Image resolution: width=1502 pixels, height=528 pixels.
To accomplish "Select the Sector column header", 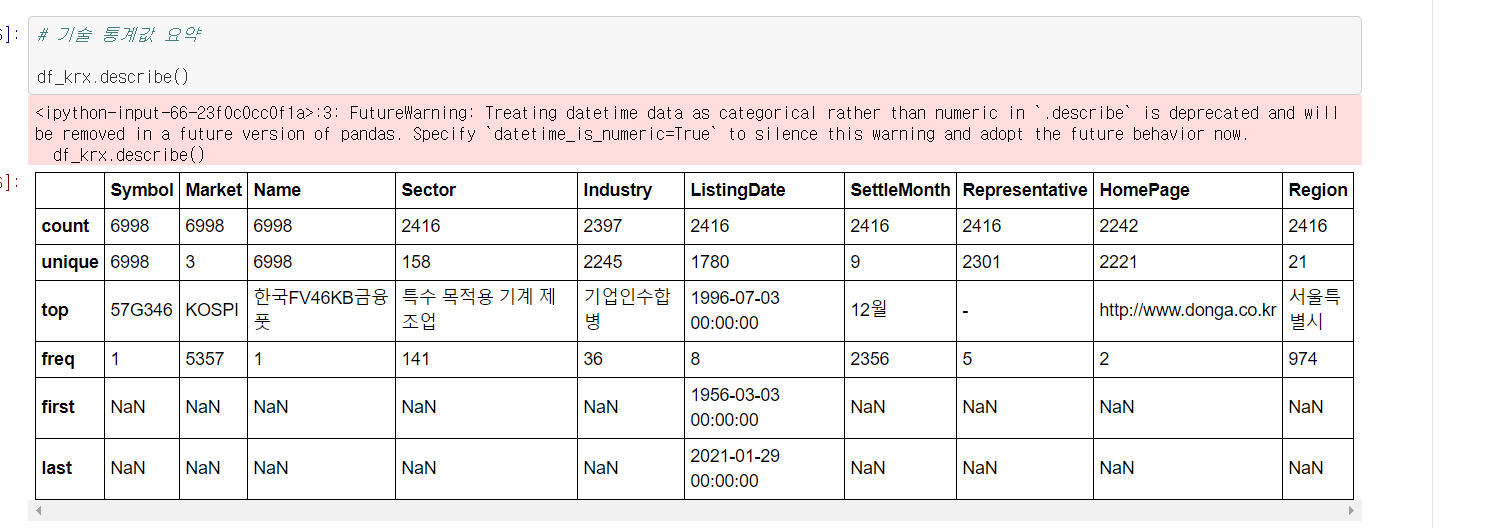I will point(486,190).
